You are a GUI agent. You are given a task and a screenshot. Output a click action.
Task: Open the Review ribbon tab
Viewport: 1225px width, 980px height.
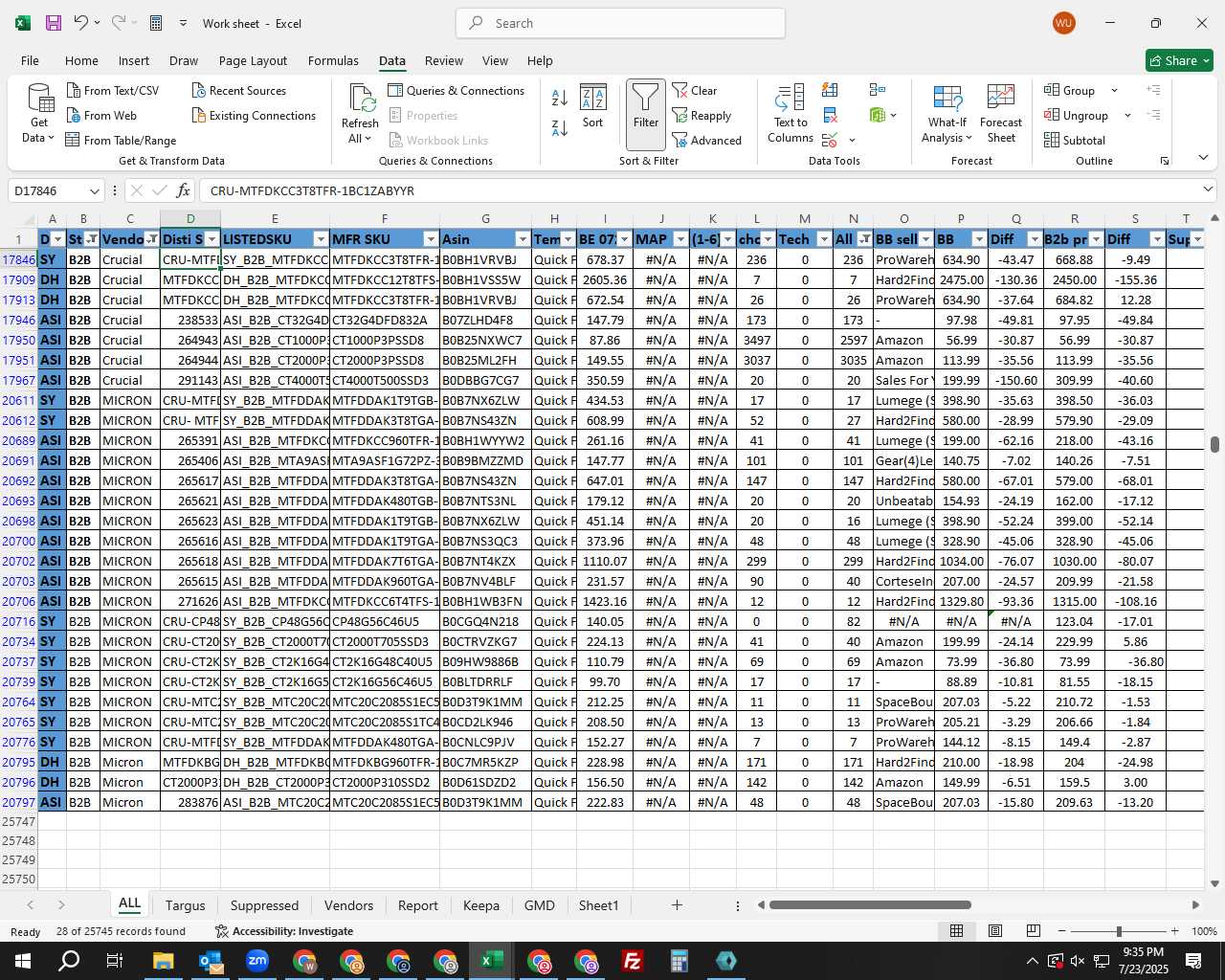[x=444, y=60]
